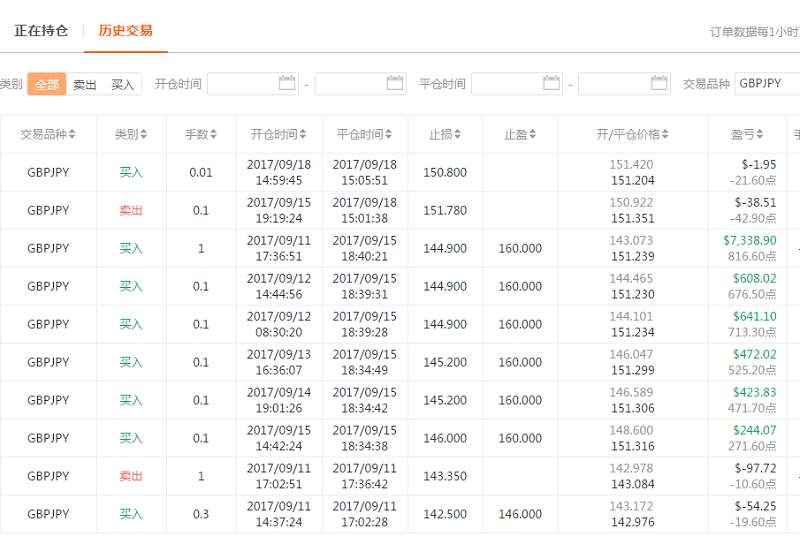Sort by 止盈 column

pyautogui.click(x=520, y=134)
